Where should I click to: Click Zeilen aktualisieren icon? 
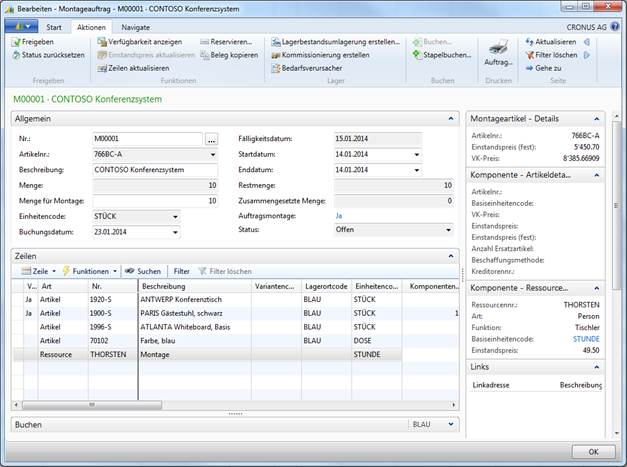[x=102, y=68]
